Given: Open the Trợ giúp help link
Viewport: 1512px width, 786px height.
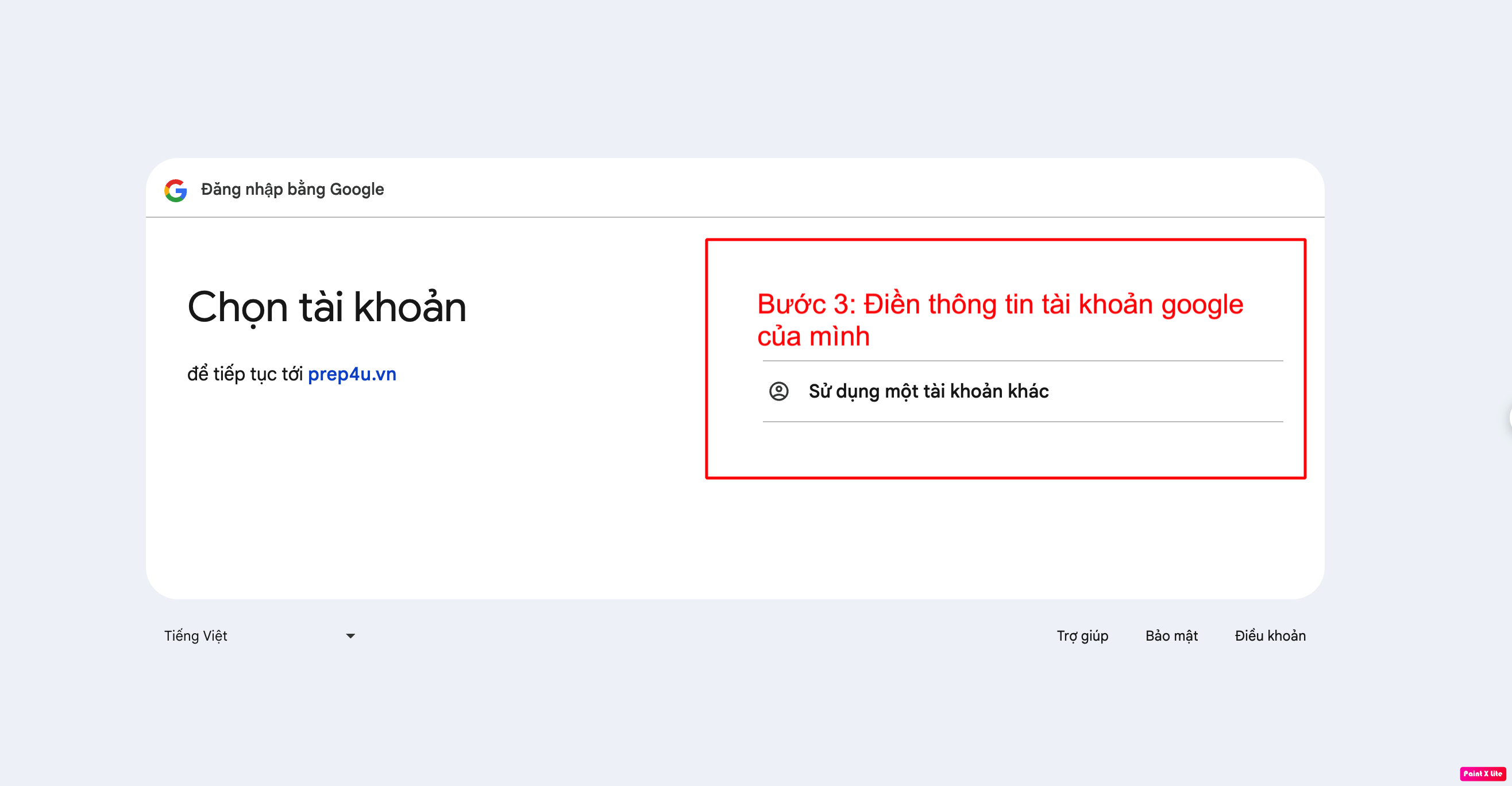Looking at the screenshot, I should click(1082, 635).
